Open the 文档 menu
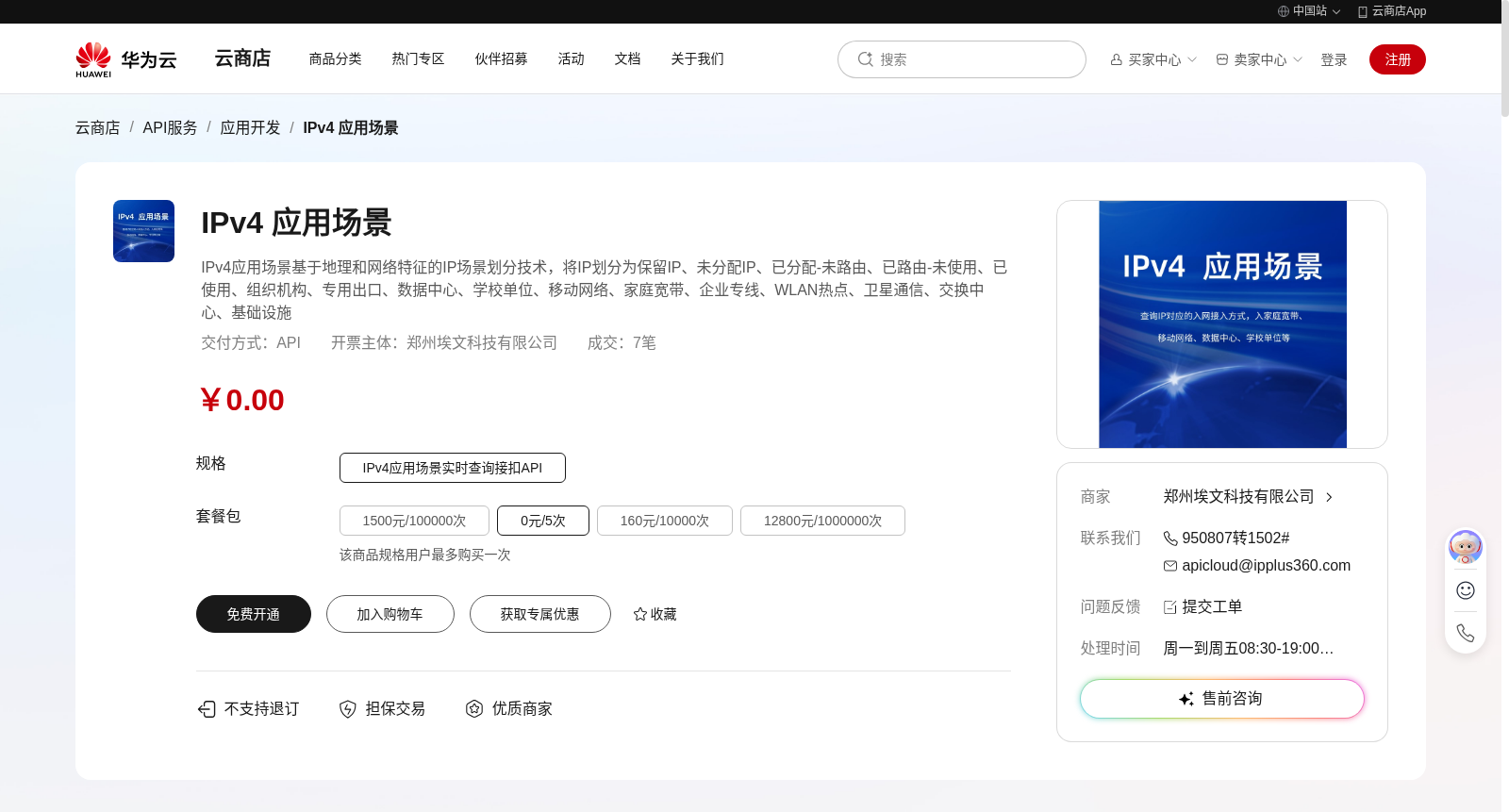This screenshot has width=1509, height=812. 628,58
